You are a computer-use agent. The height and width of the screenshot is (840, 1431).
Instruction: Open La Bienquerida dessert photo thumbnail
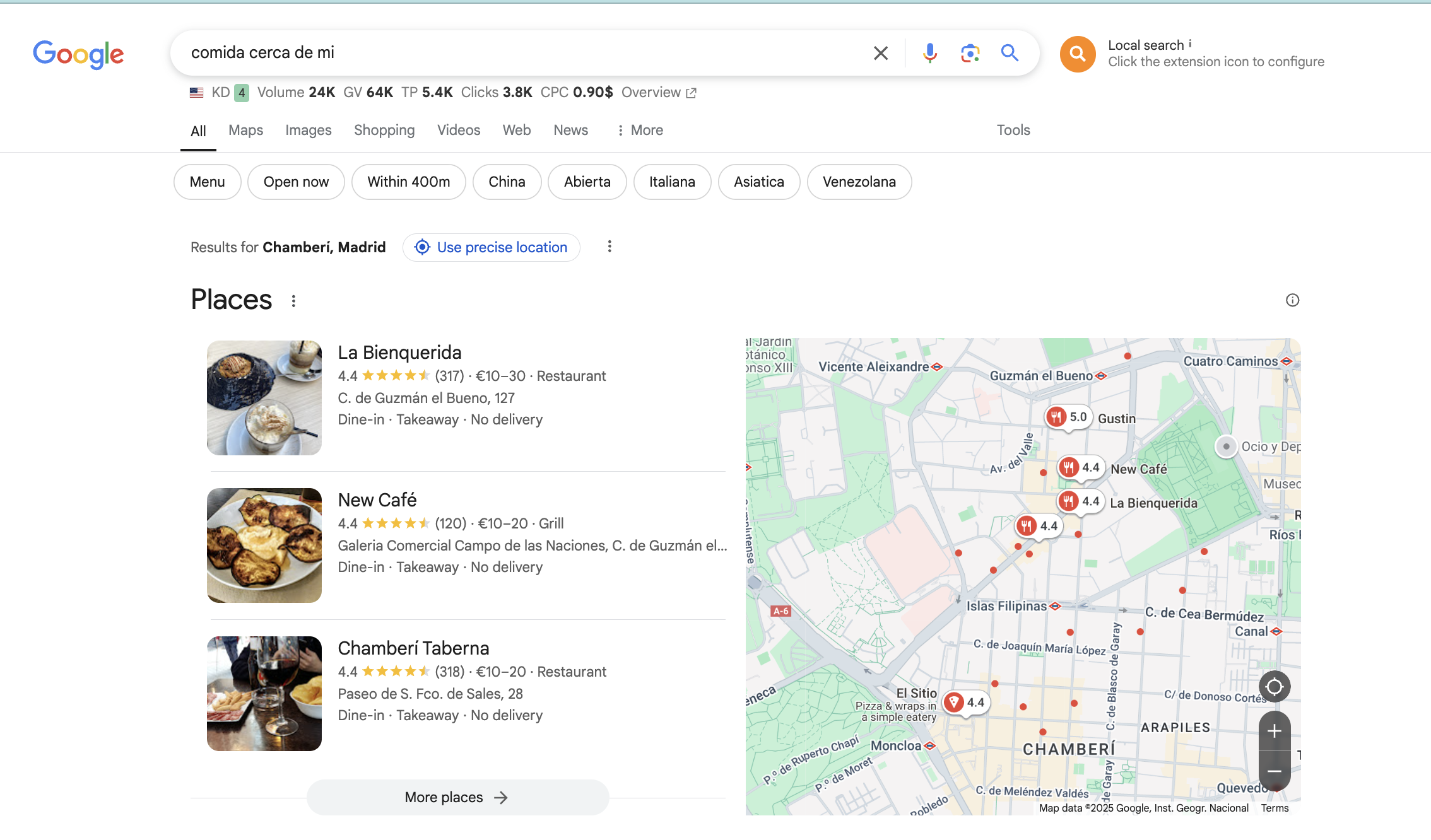coord(264,398)
